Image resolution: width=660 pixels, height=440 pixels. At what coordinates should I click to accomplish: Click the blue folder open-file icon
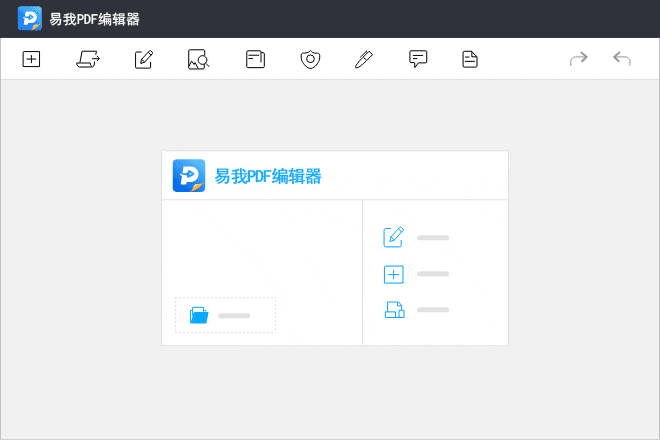coord(199,316)
